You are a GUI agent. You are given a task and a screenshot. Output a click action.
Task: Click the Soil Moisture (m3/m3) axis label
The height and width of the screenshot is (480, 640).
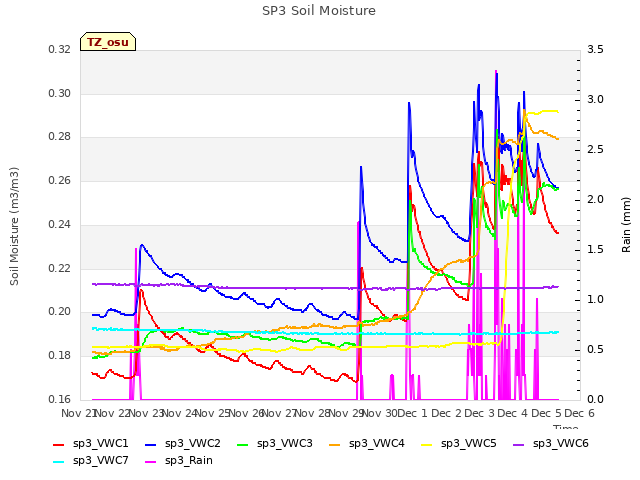pyautogui.click(x=14, y=226)
